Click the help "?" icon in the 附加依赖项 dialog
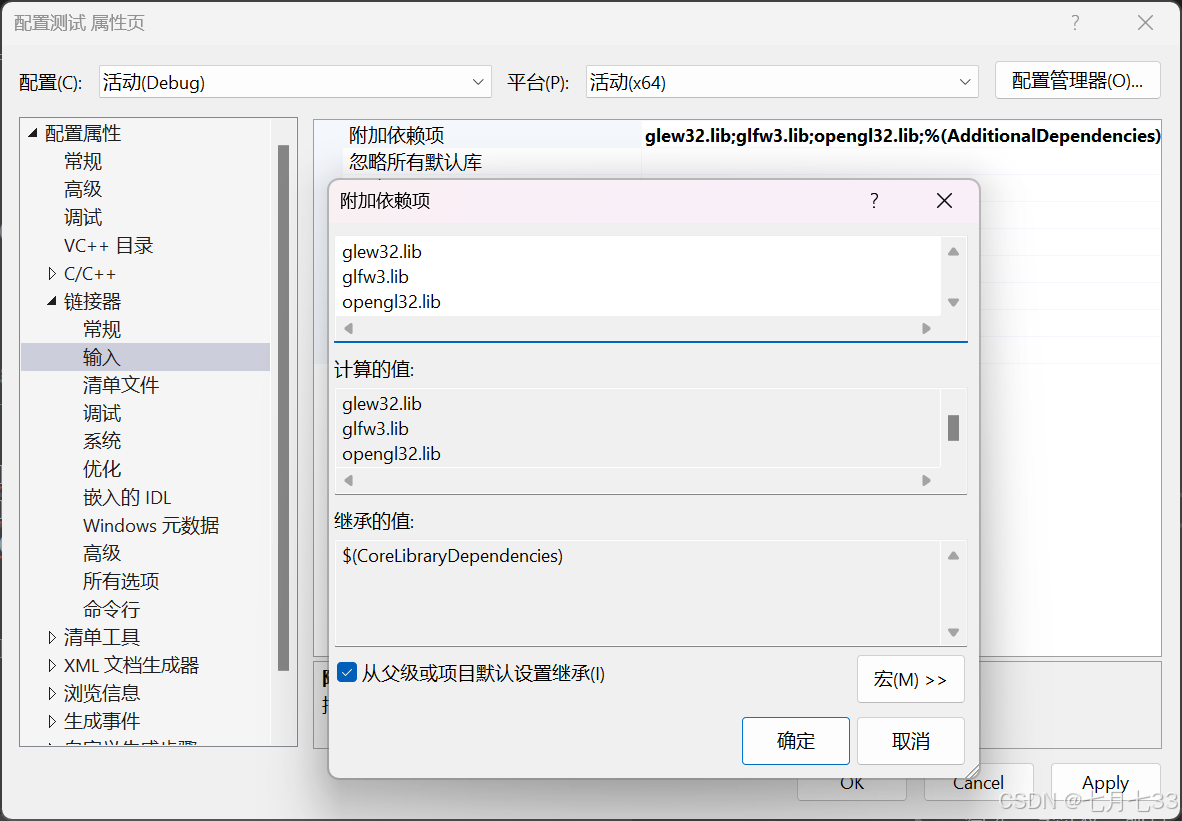 pos(873,200)
